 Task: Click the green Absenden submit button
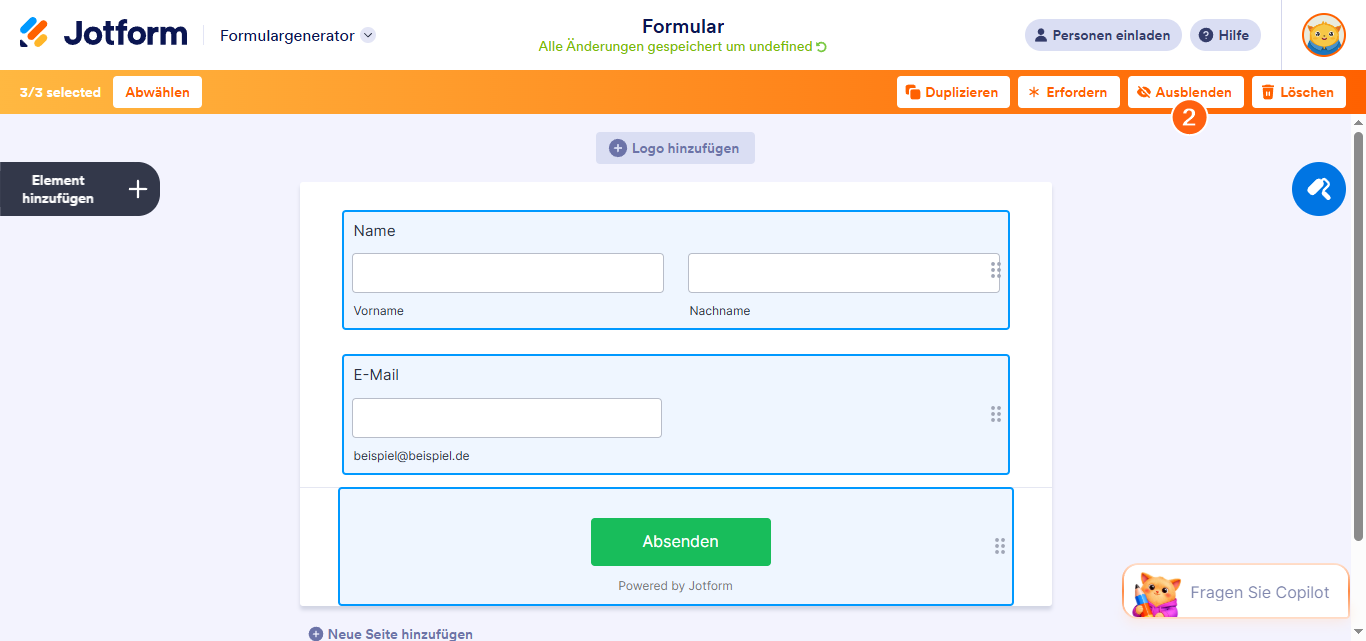[x=681, y=542]
